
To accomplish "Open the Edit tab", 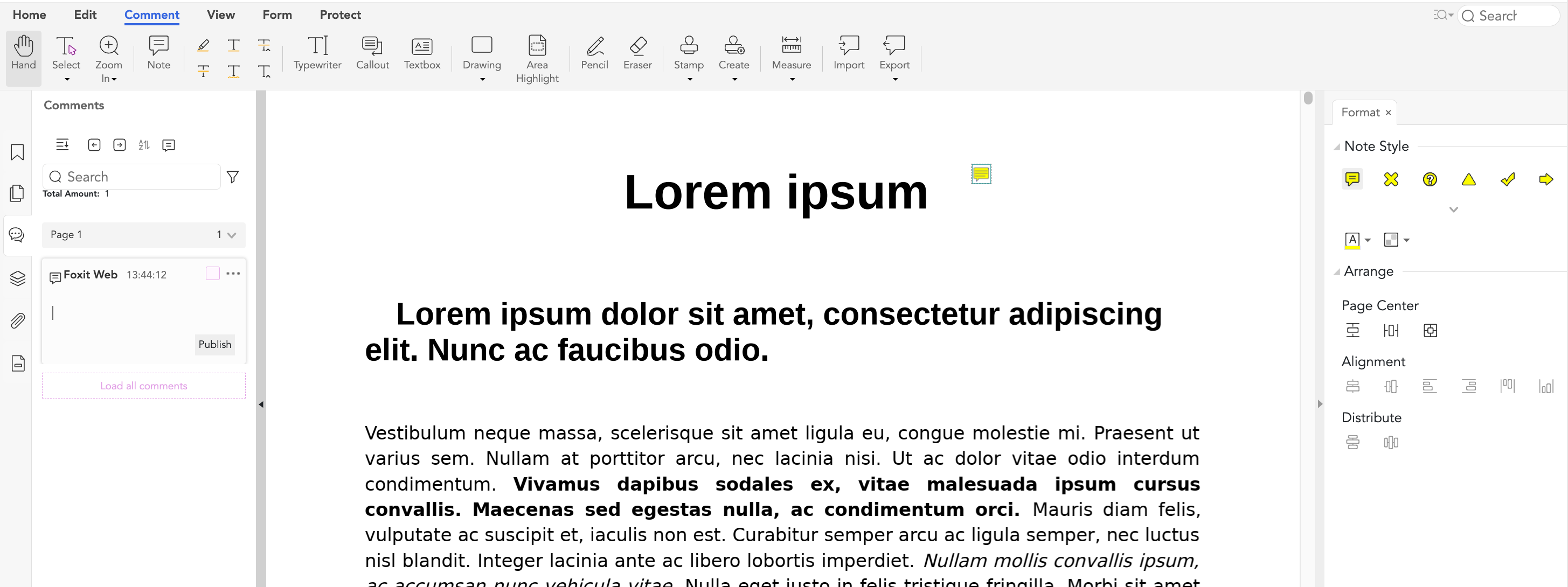I will 85,15.
